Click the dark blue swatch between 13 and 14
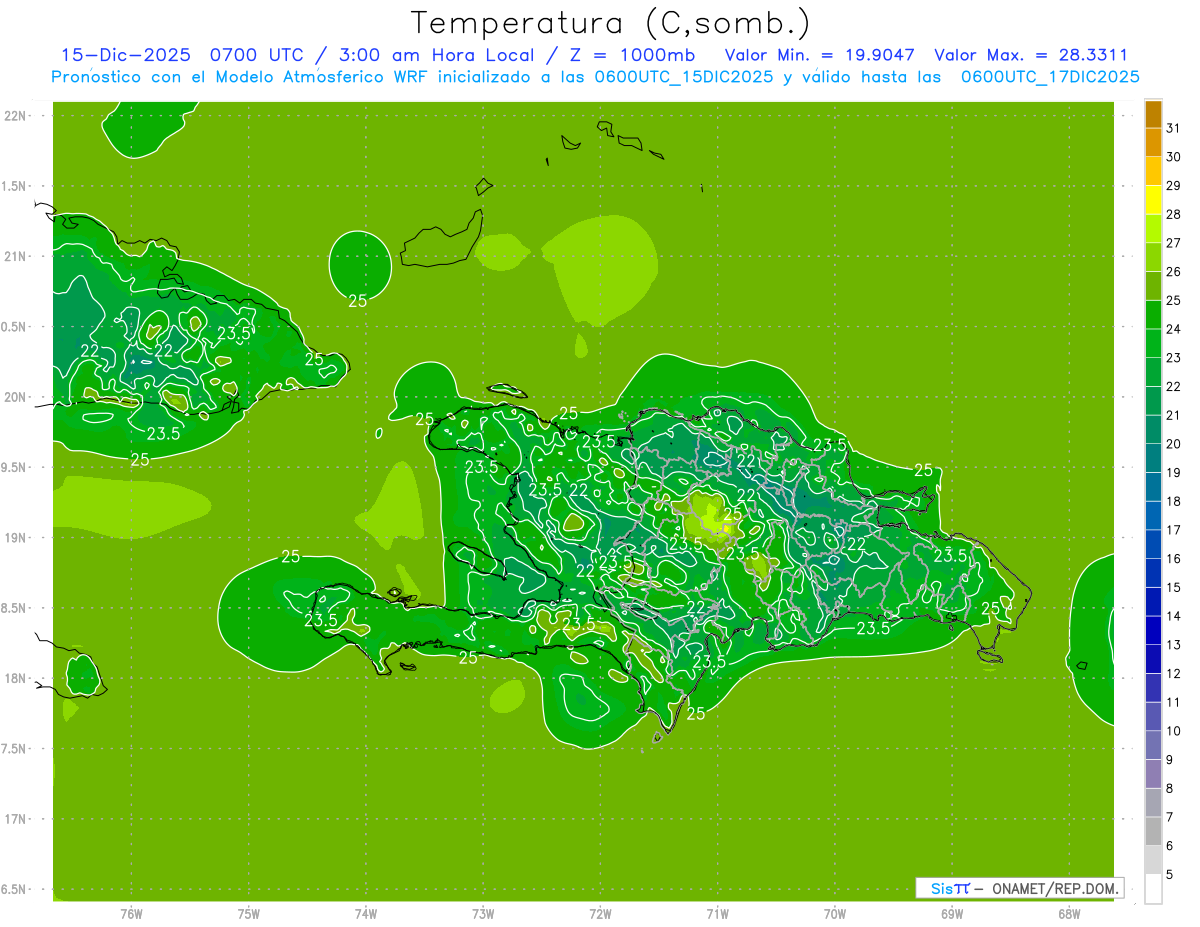Image resolution: width=1200 pixels, height=927 pixels. (x=1153, y=631)
